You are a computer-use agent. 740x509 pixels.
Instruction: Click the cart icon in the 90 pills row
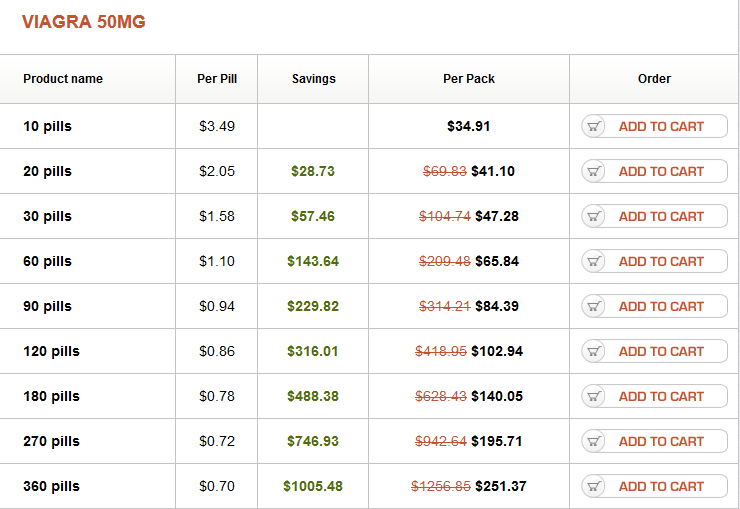pos(594,306)
